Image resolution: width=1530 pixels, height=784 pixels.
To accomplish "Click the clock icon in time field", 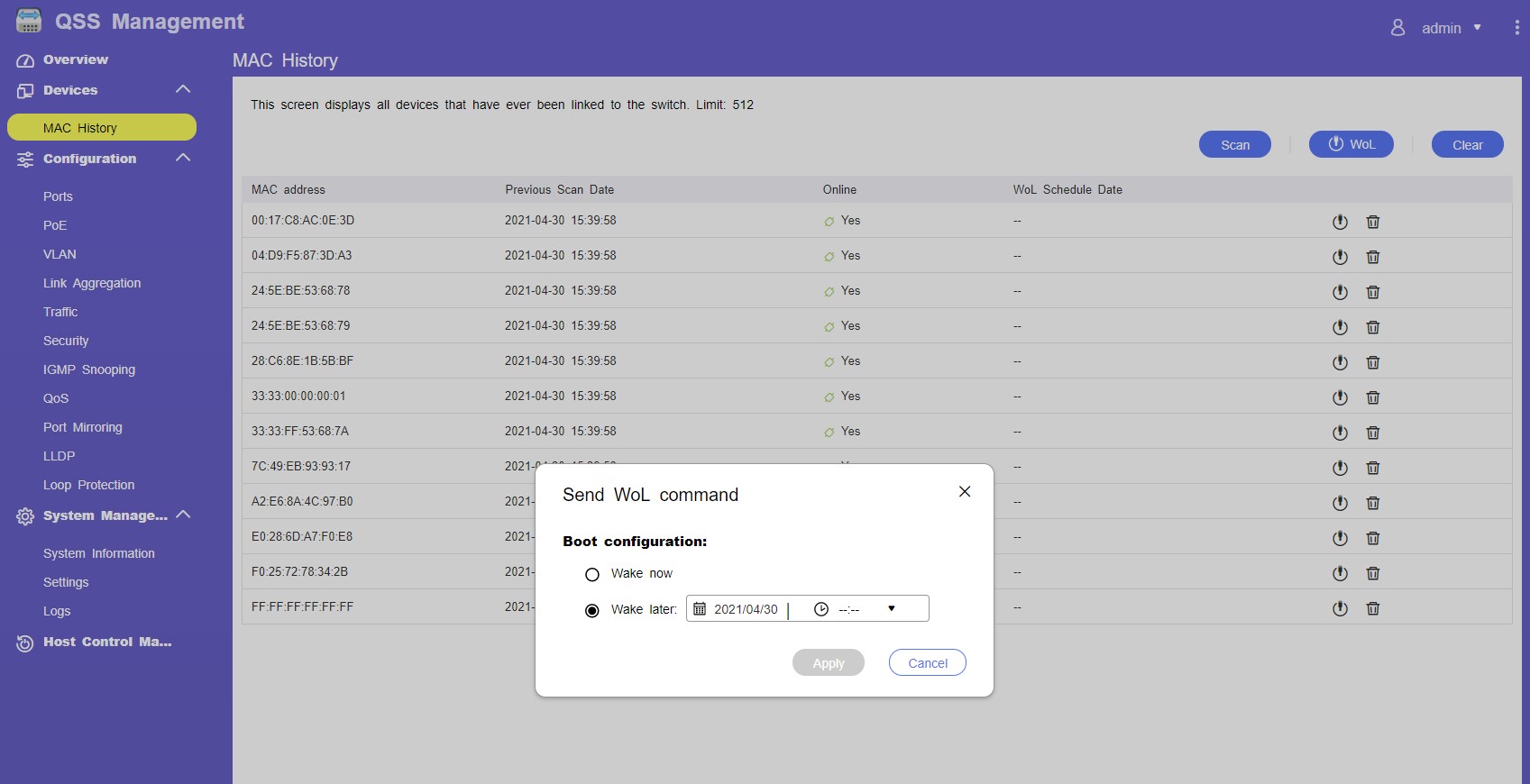I will 820,609.
